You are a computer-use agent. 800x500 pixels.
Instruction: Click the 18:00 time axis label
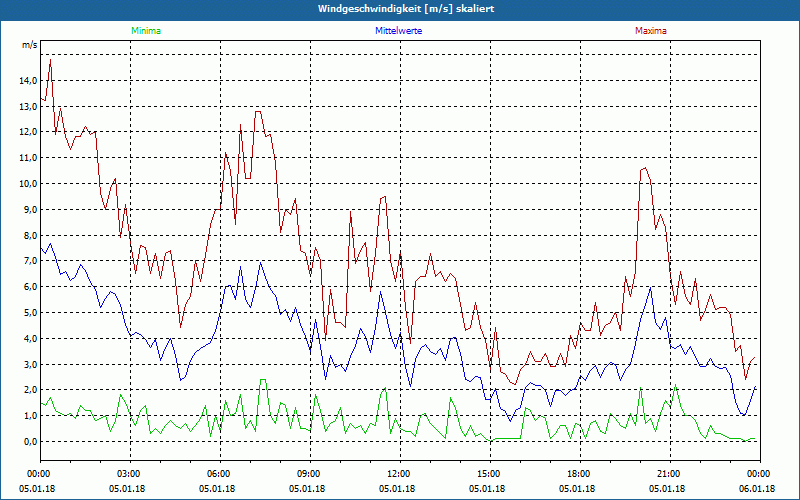581,474
